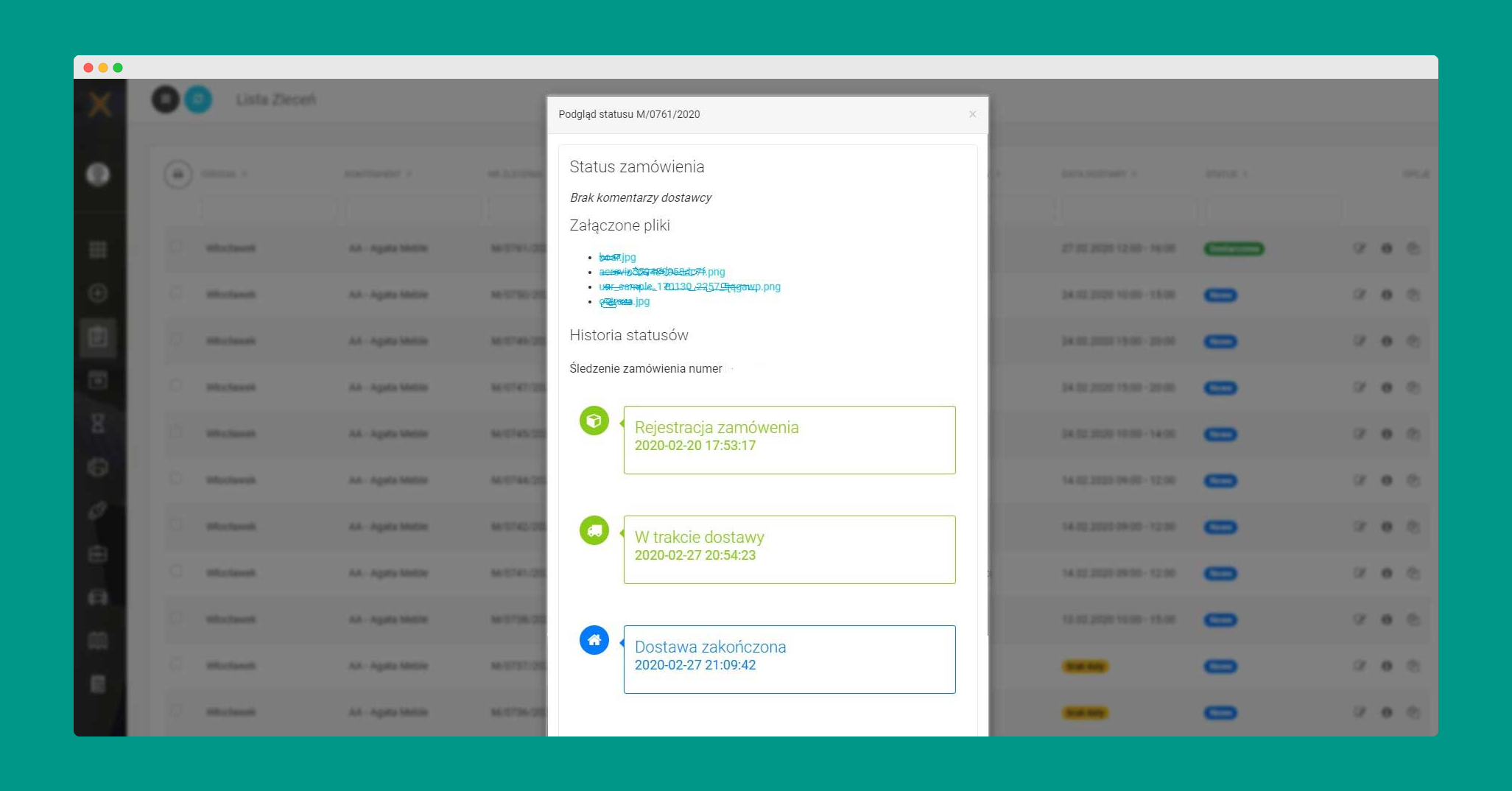Tick the checkbox for order M/0761

pyautogui.click(x=176, y=247)
